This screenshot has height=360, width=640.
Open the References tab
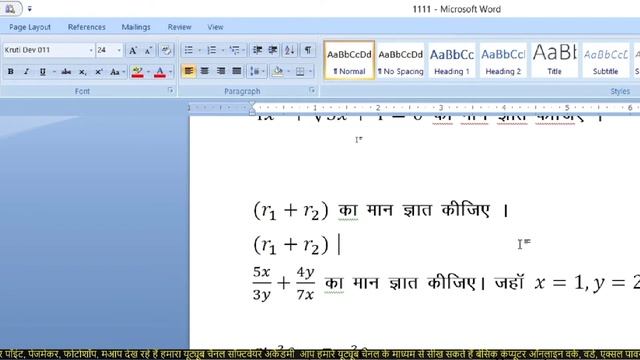[x=87, y=27]
